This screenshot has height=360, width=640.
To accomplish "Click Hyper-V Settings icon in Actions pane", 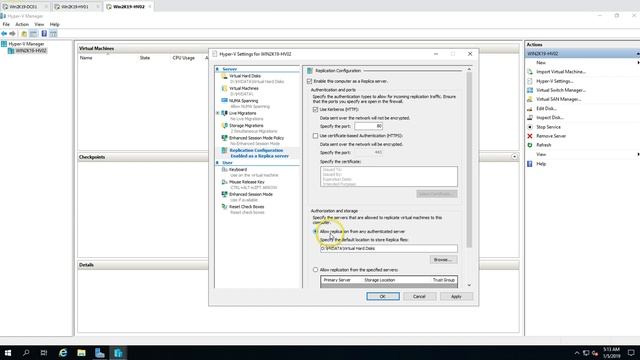I will point(530,81).
